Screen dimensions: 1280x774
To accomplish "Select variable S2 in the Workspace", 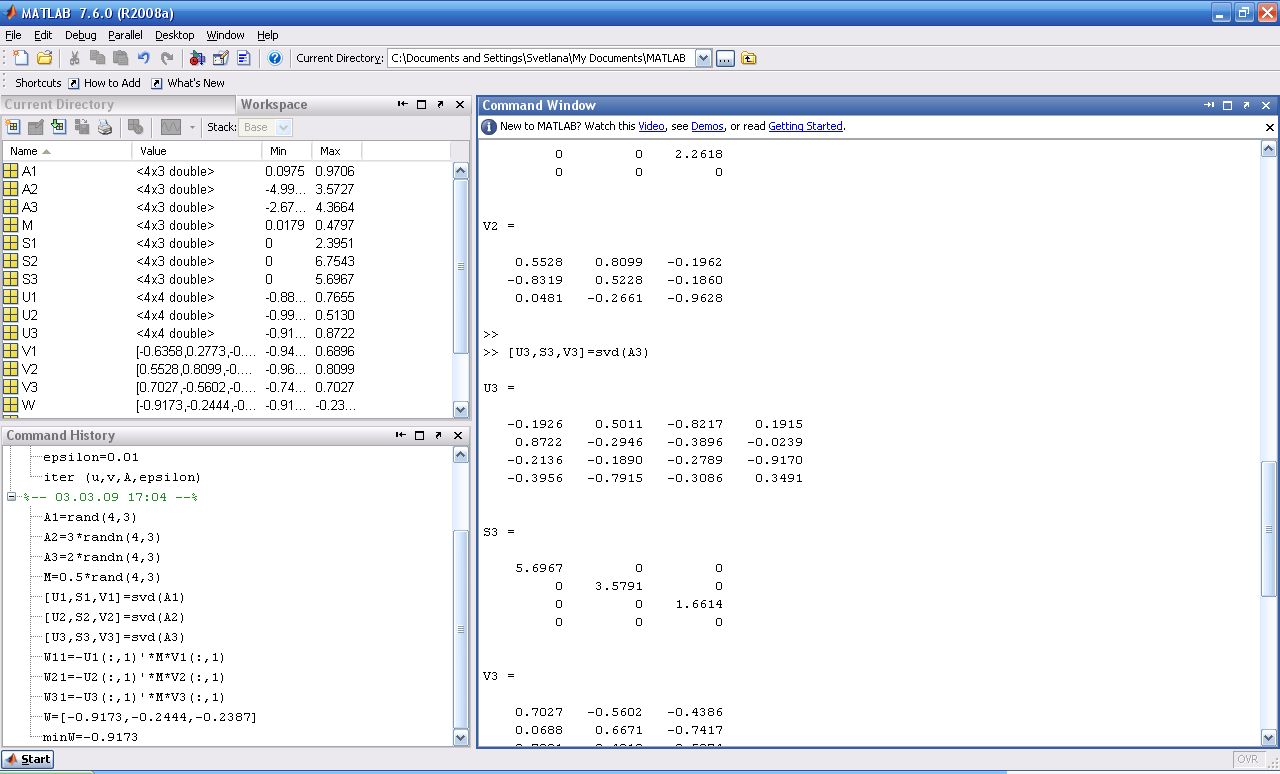I will [x=228, y=261].
